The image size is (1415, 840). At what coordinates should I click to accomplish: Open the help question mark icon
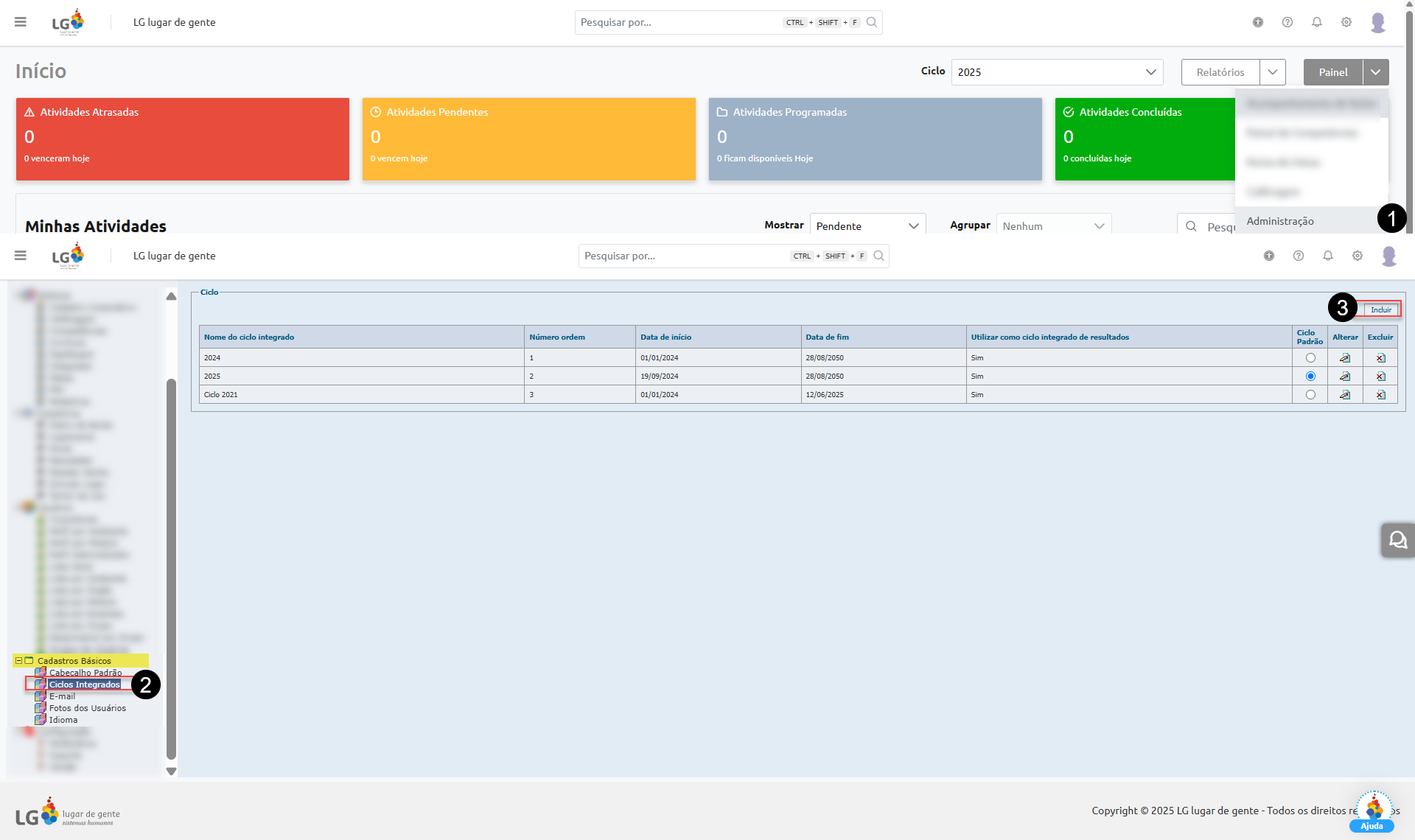click(x=1288, y=22)
